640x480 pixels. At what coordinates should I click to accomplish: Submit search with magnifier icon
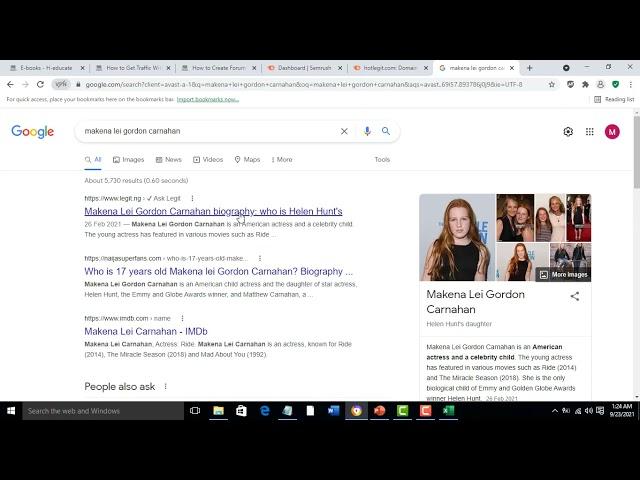click(386, 131)
